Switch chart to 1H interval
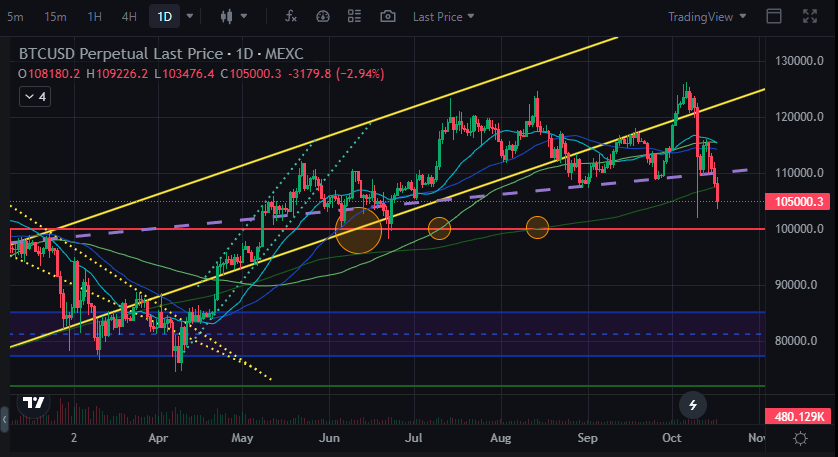 click(94, 17)
